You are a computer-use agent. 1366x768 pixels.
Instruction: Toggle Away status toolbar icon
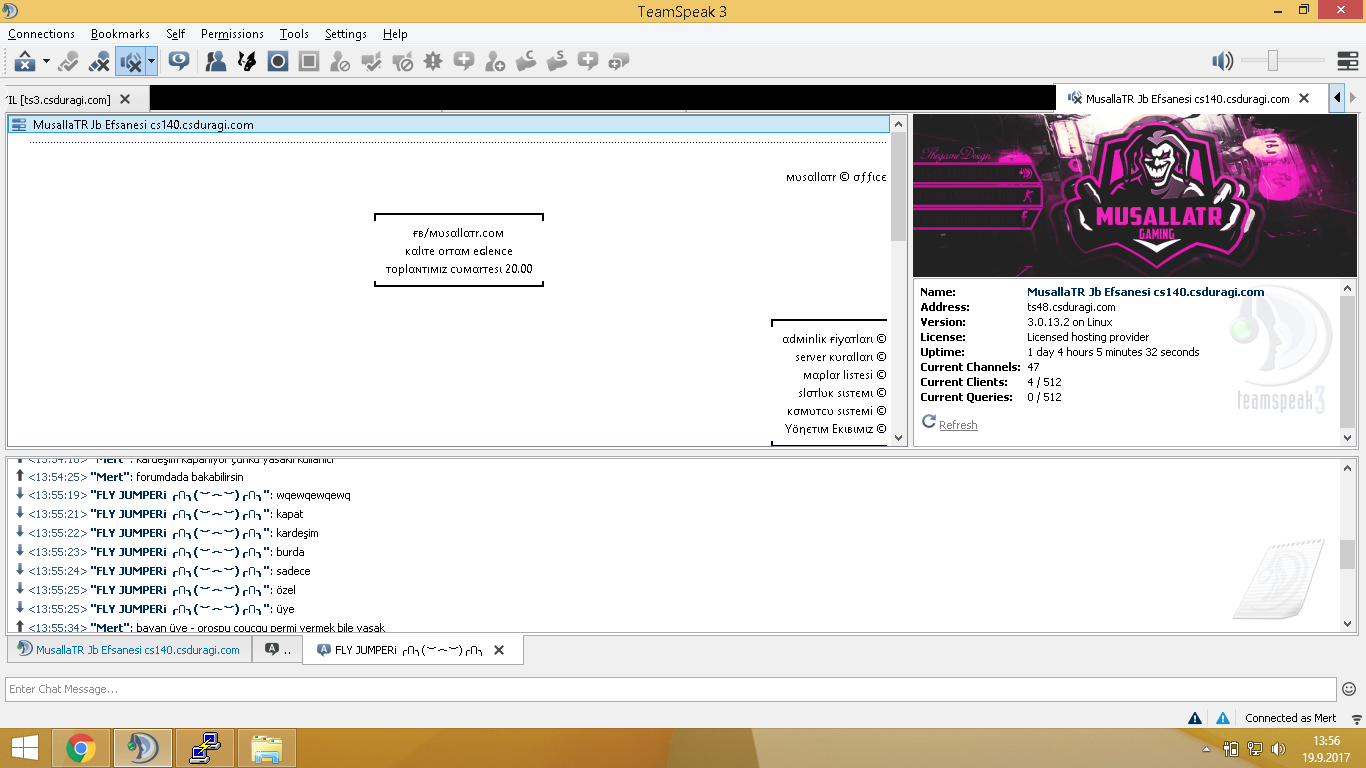coord(25,62)
